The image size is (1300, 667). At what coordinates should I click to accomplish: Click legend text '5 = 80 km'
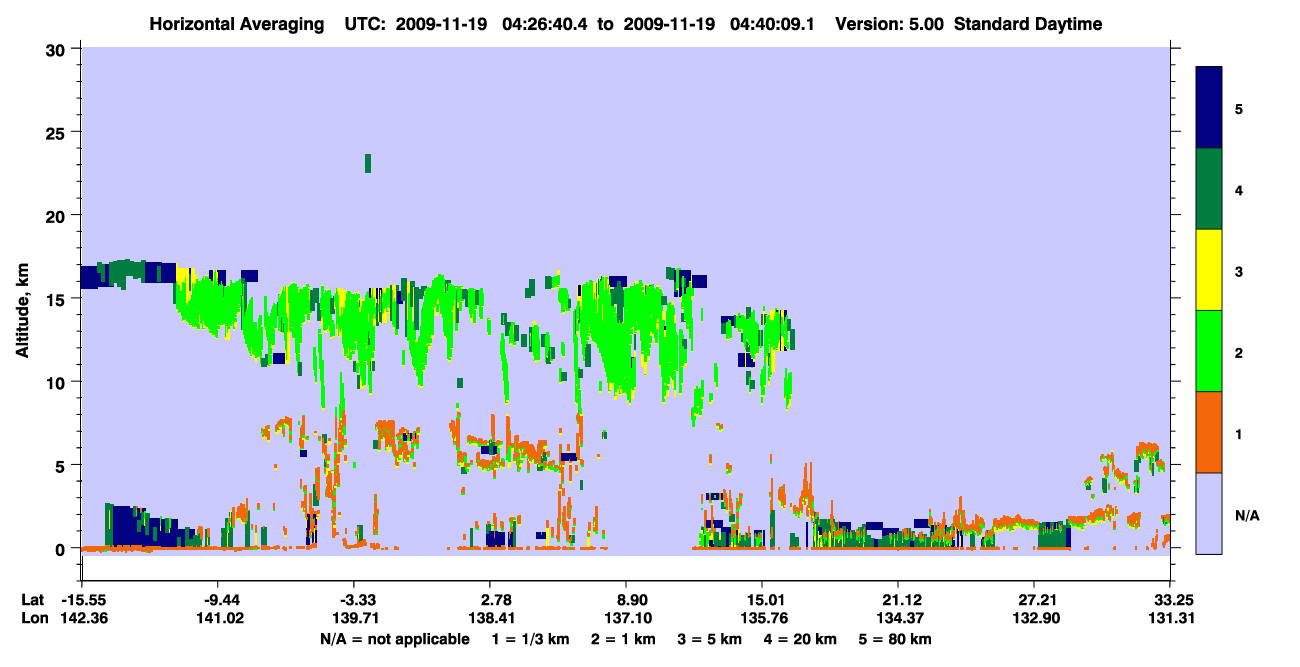pyautogui.click(x=896, y=639)
